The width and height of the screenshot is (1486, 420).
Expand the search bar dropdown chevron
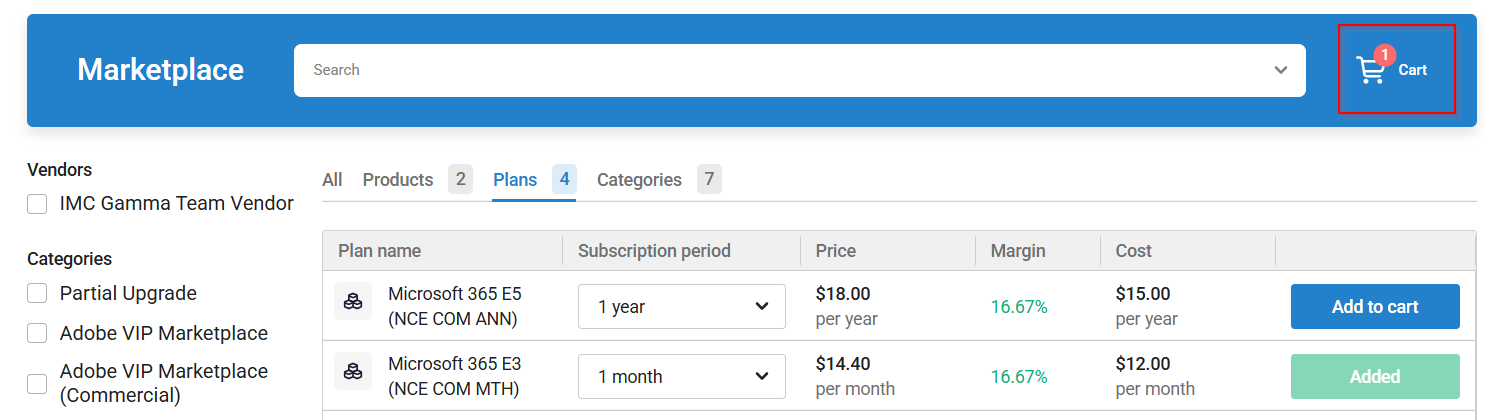click(1281, 70)
